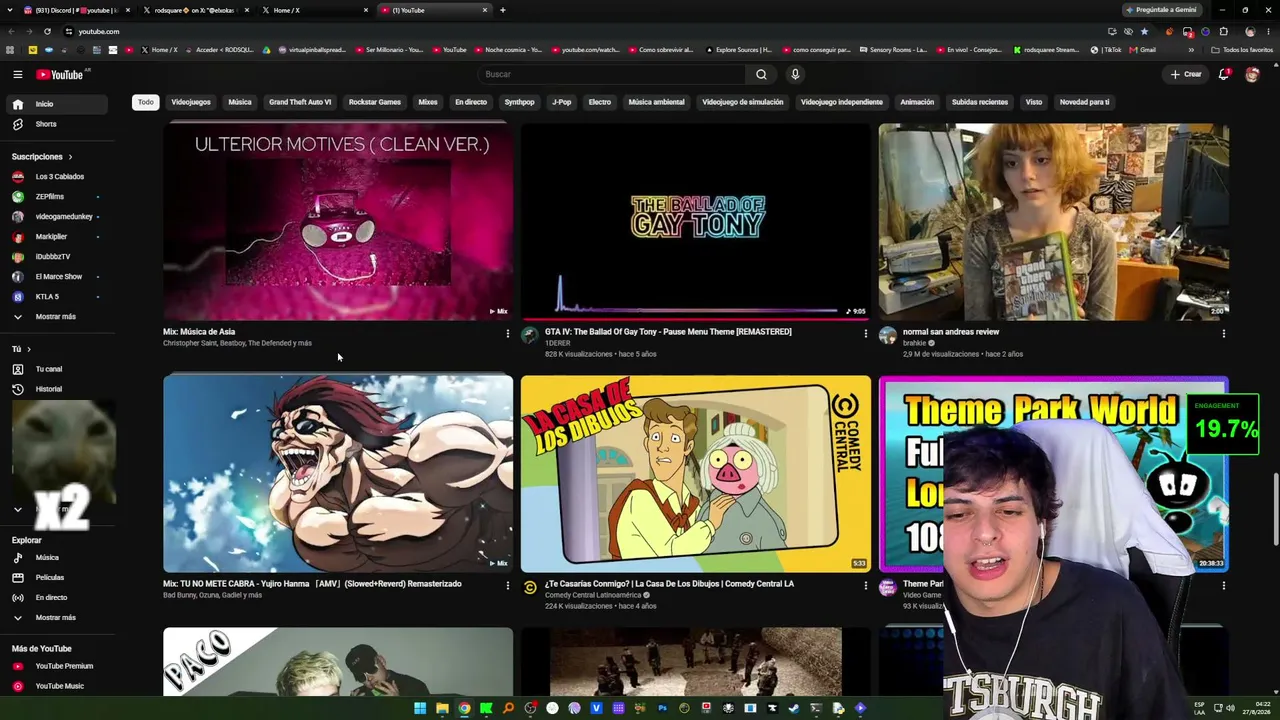Expand the Tú section header
This screenshot has height=720, width=1280.
coord(21,349)
